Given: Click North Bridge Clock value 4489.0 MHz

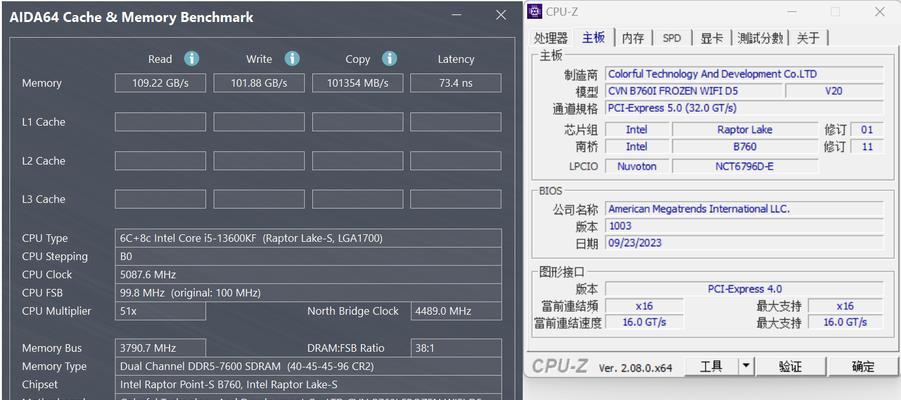Looking at the screenshot, I should coord(456,311).
